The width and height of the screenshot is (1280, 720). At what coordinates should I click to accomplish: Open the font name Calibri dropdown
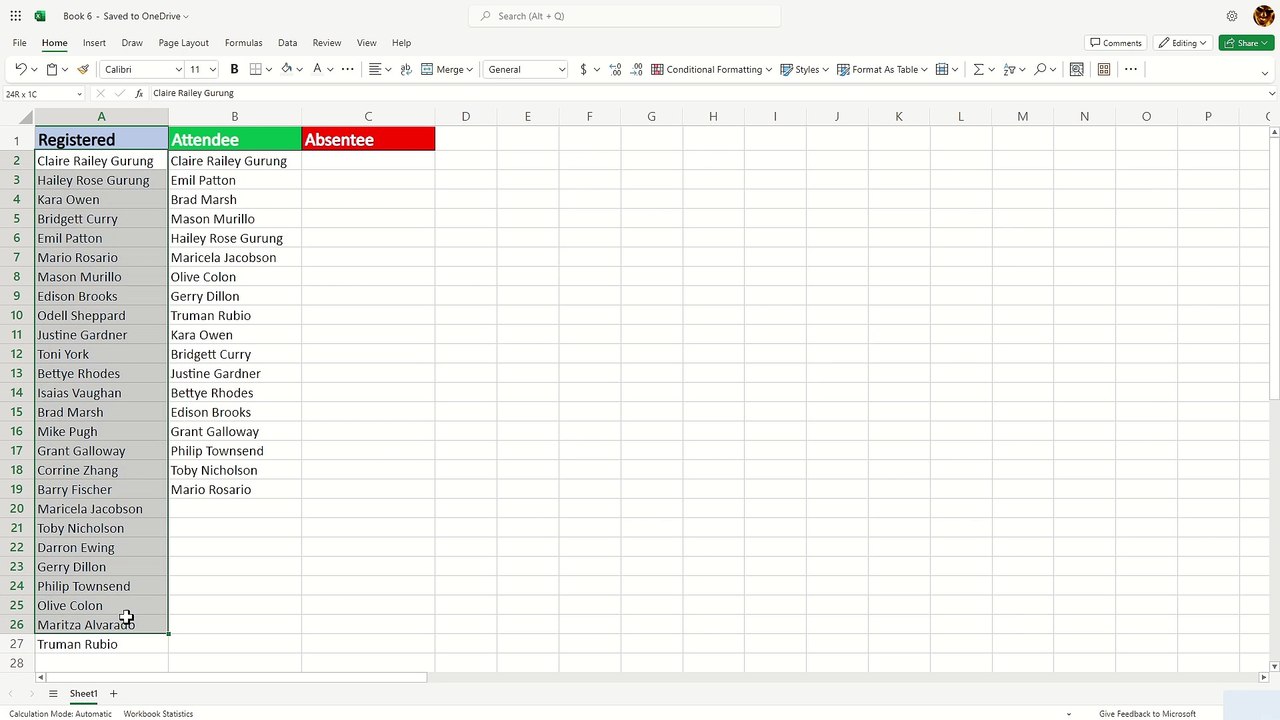coord(179,69)
